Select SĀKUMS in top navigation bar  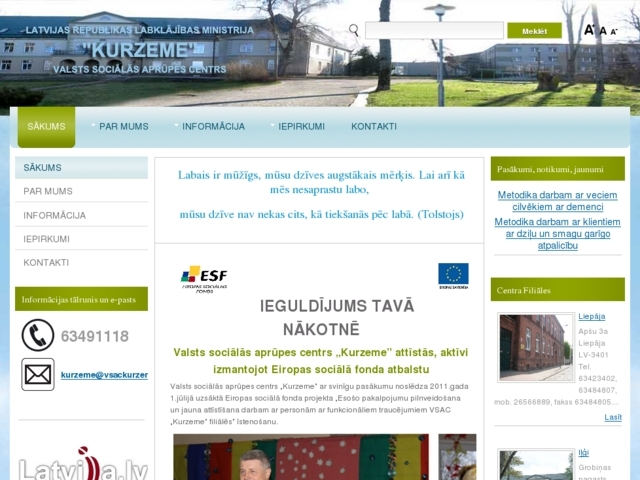pos(46,127)
